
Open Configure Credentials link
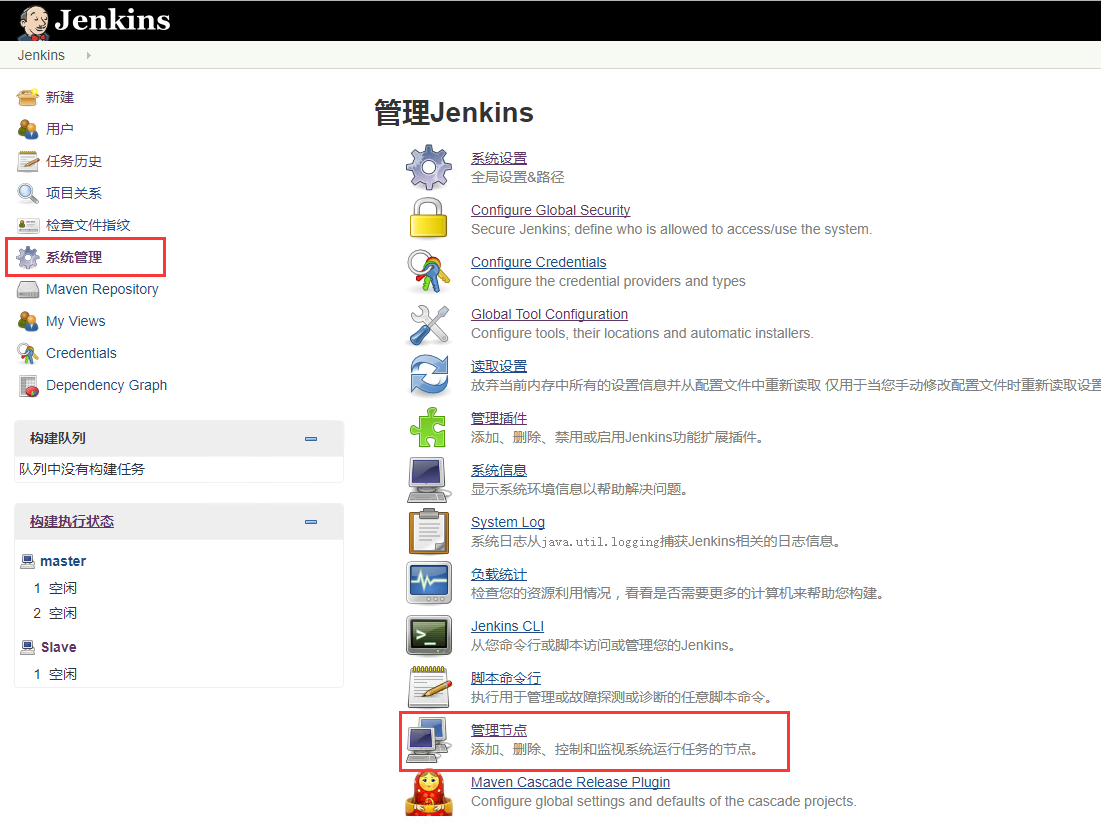(x=539, y=262)
